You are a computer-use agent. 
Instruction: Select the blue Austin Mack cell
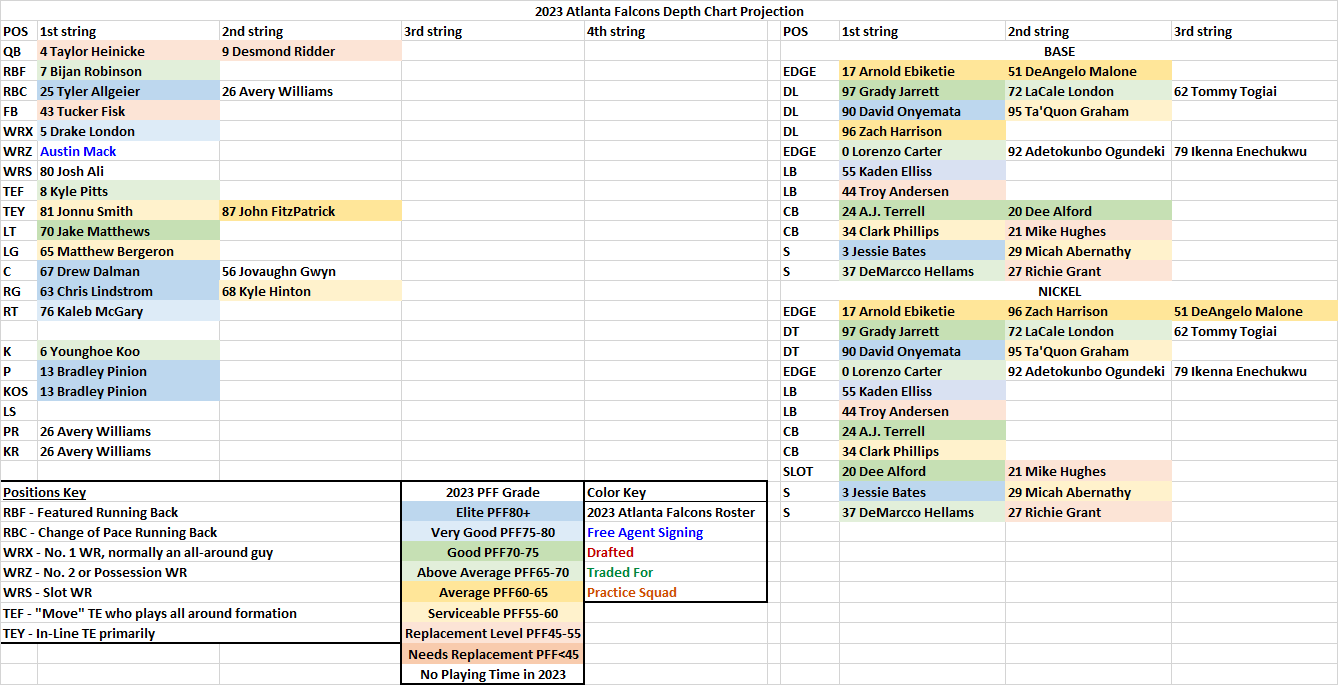(x=128, y=151)
